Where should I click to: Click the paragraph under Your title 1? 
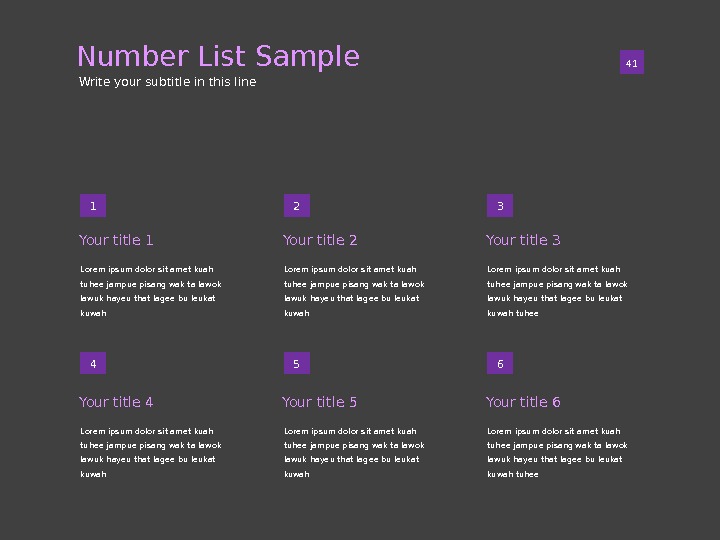point(150,291)
